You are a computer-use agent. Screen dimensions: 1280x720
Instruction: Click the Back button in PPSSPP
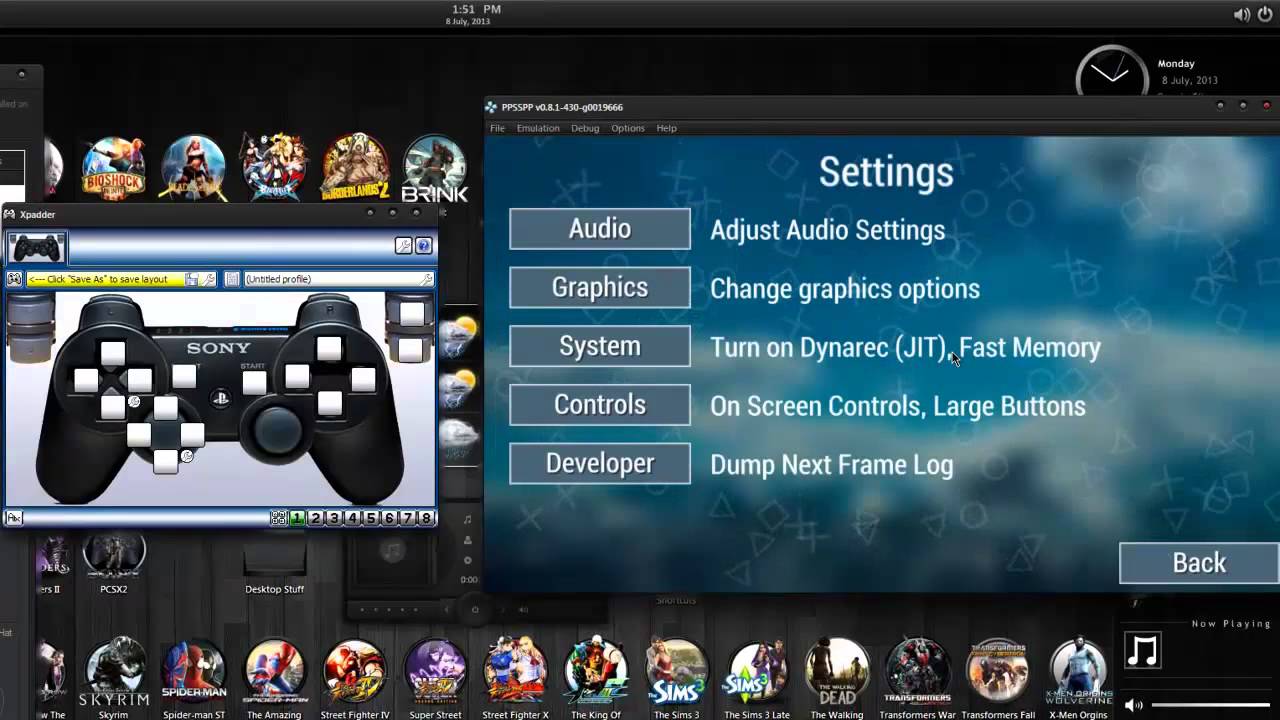click(x=1199, y=563)
